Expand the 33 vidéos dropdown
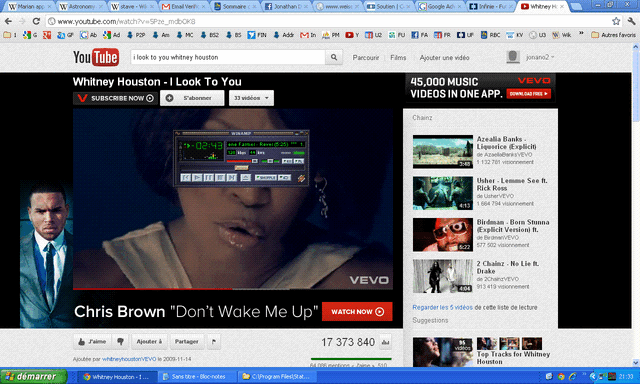The width and height of the screenshot is (640, 384). [251, 98]
